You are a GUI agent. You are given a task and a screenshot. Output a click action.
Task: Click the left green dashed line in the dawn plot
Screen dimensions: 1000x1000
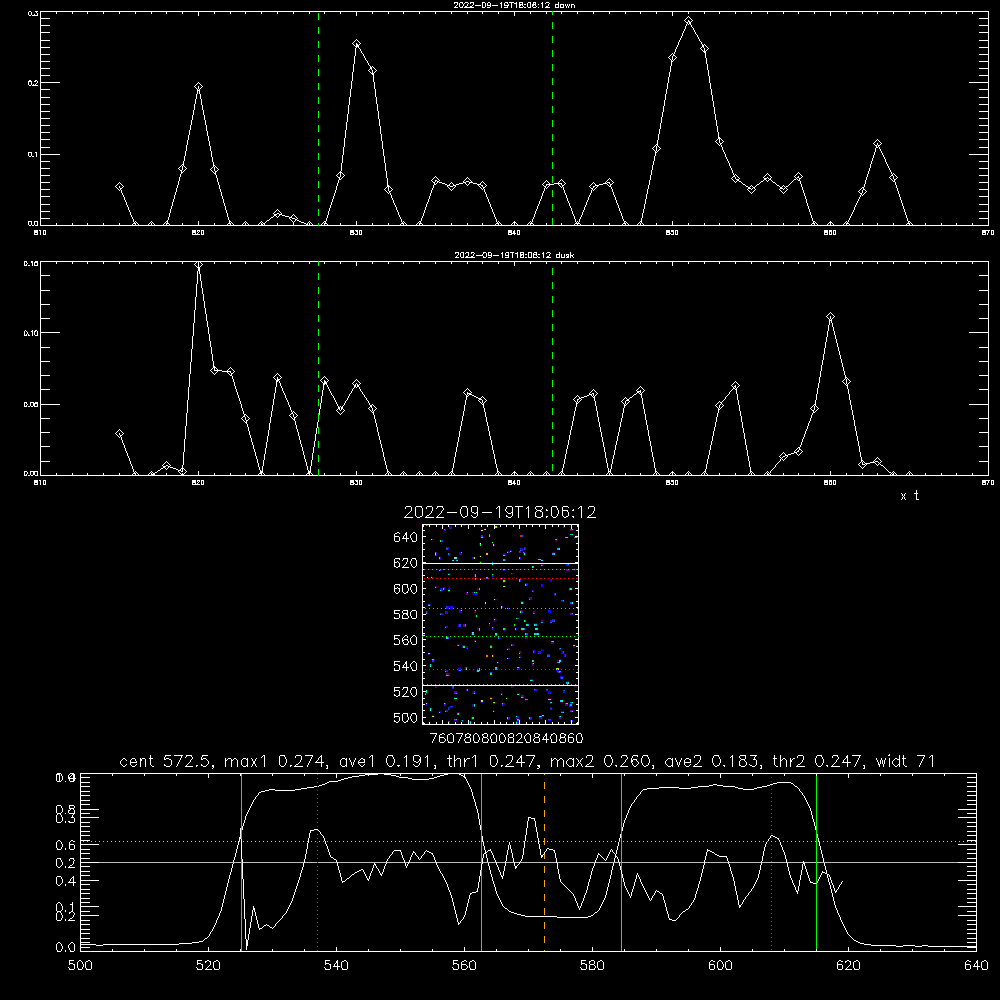pos(318,118)
